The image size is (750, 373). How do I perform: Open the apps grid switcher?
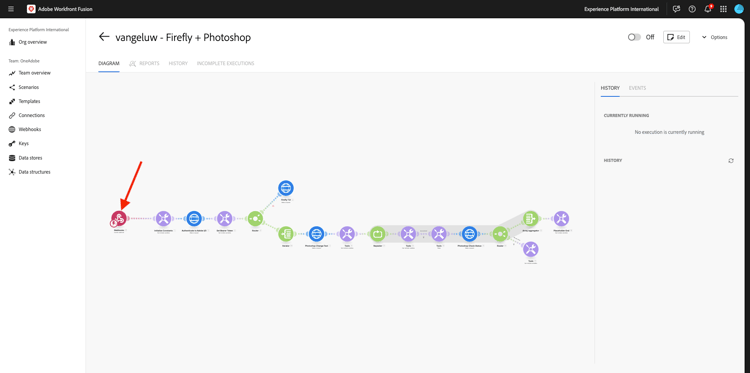pos(723,9)
